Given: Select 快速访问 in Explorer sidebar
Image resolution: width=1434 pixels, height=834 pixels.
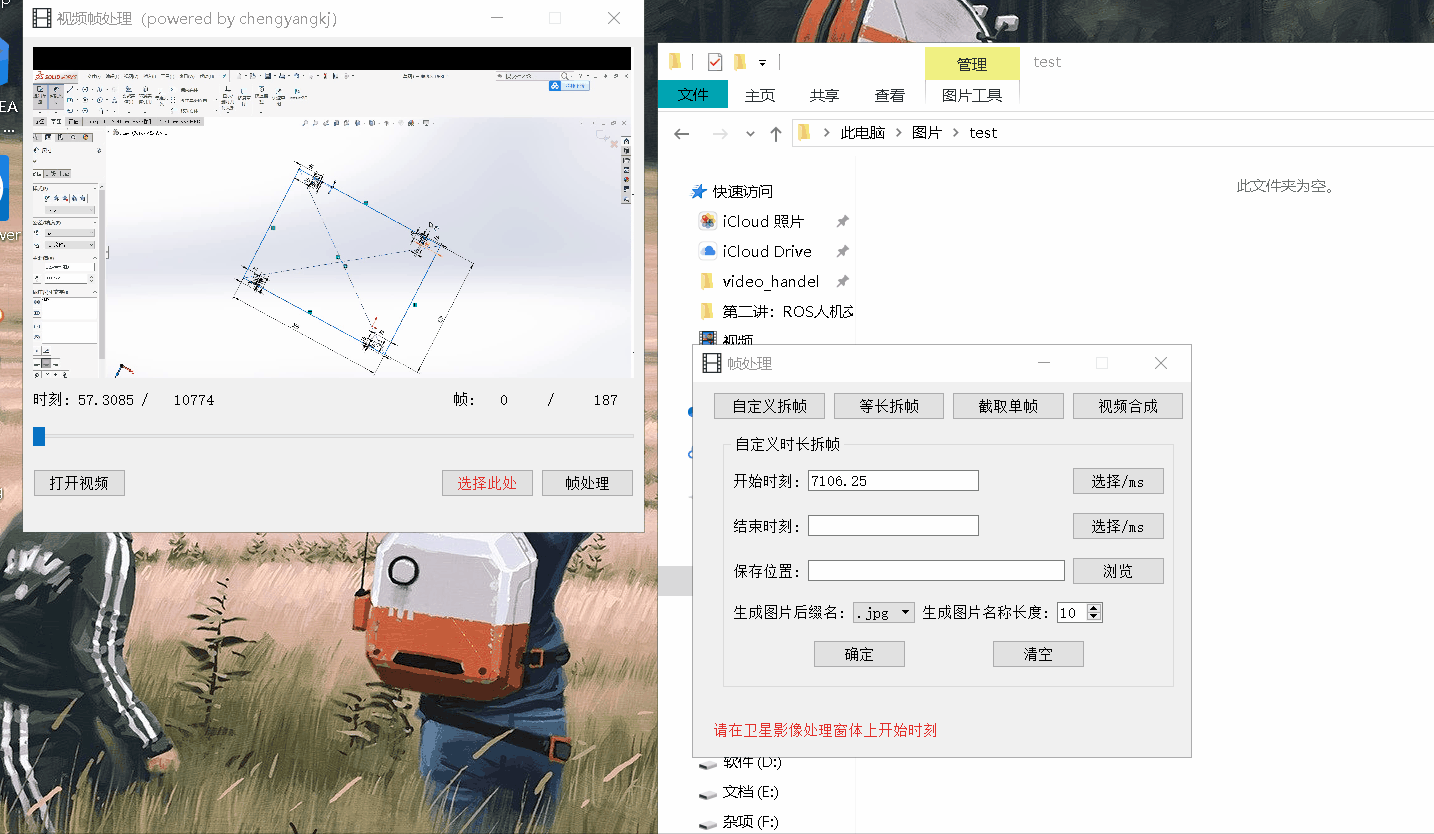Looking at the screenshot, I should [x=743, y=191].
